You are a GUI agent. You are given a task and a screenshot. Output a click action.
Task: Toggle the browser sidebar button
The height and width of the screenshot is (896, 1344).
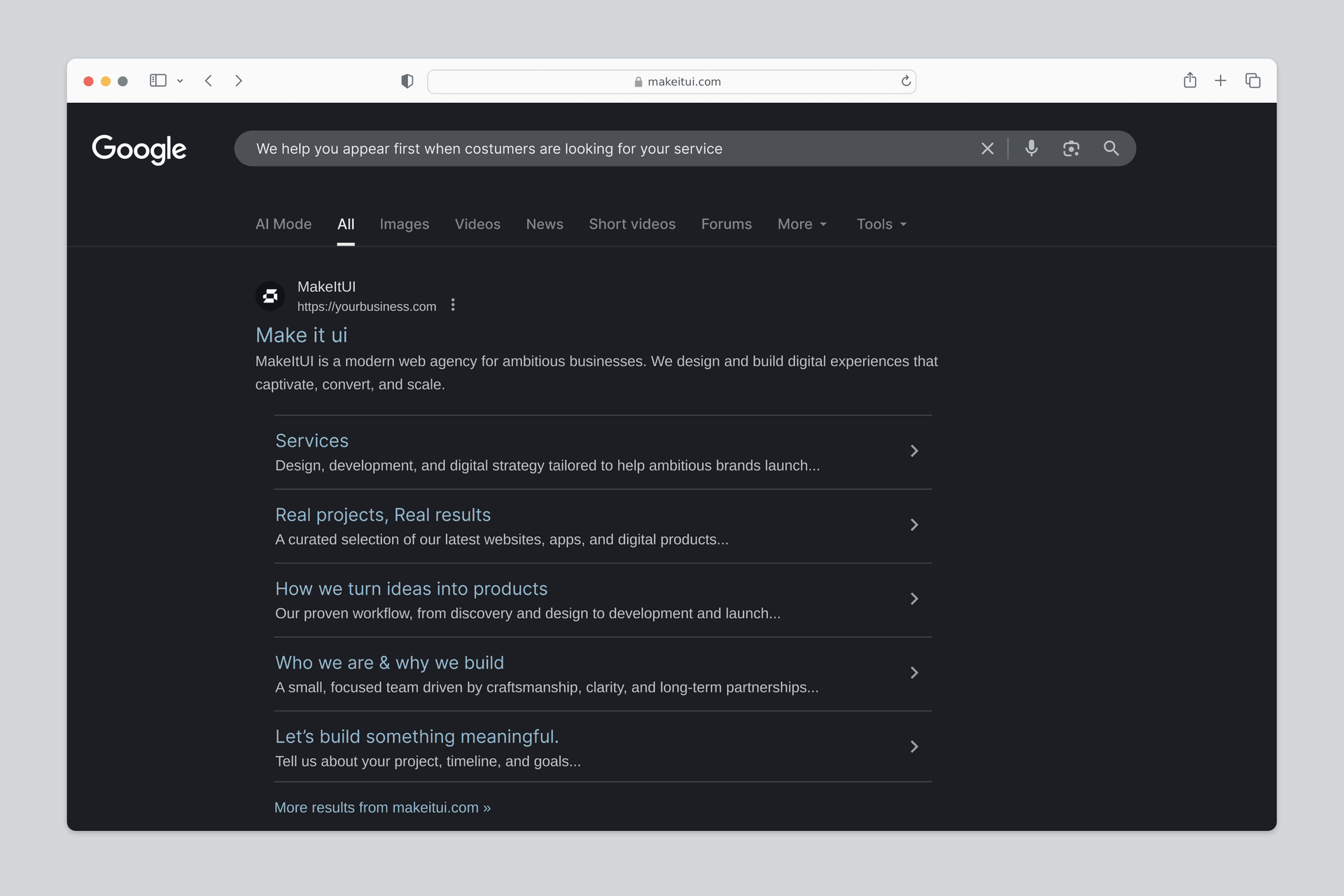click(x=158, y=80)
